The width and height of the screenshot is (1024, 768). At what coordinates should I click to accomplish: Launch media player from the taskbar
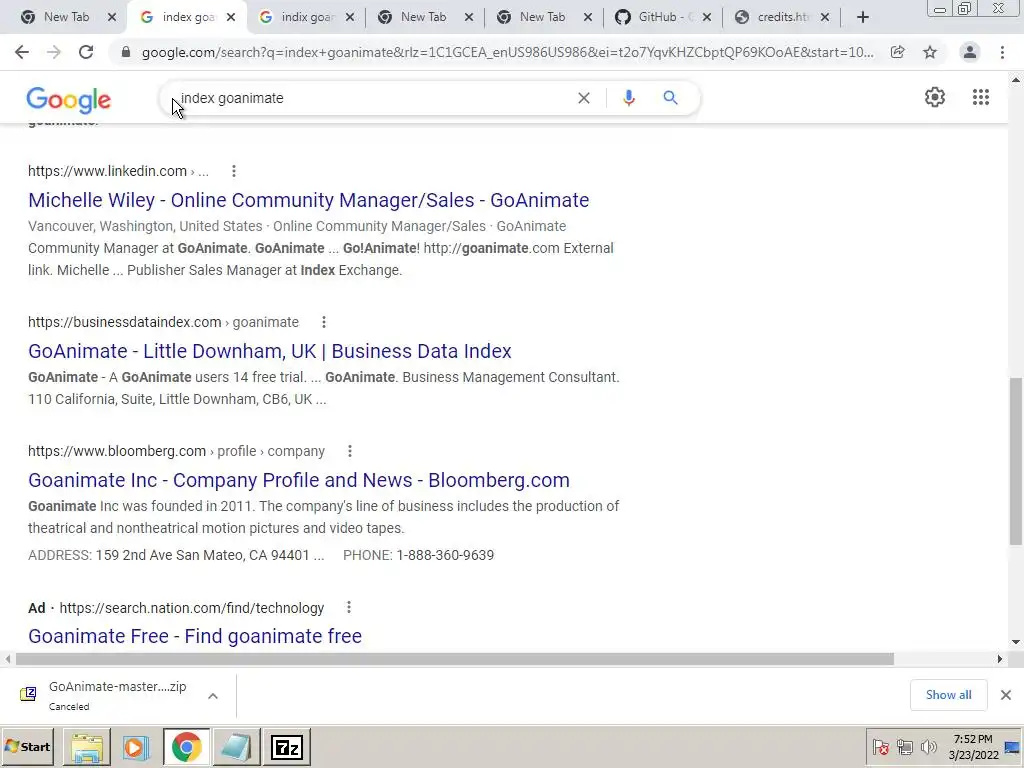[136, 747]
